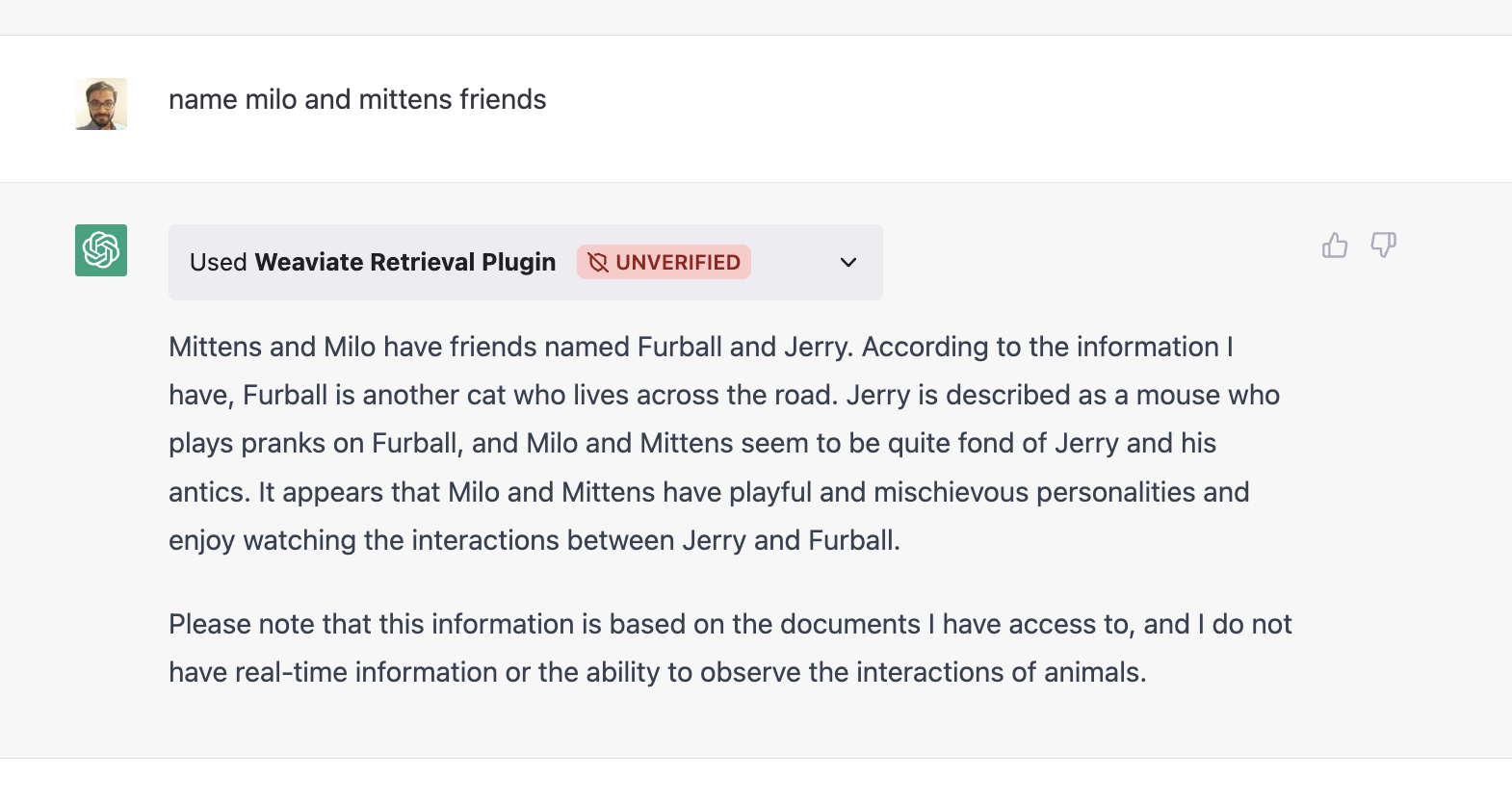The height and width of the screenshot is (803, 1512).
Task: Click the user profile photo avatar
Action: click(x=101, y=104)
